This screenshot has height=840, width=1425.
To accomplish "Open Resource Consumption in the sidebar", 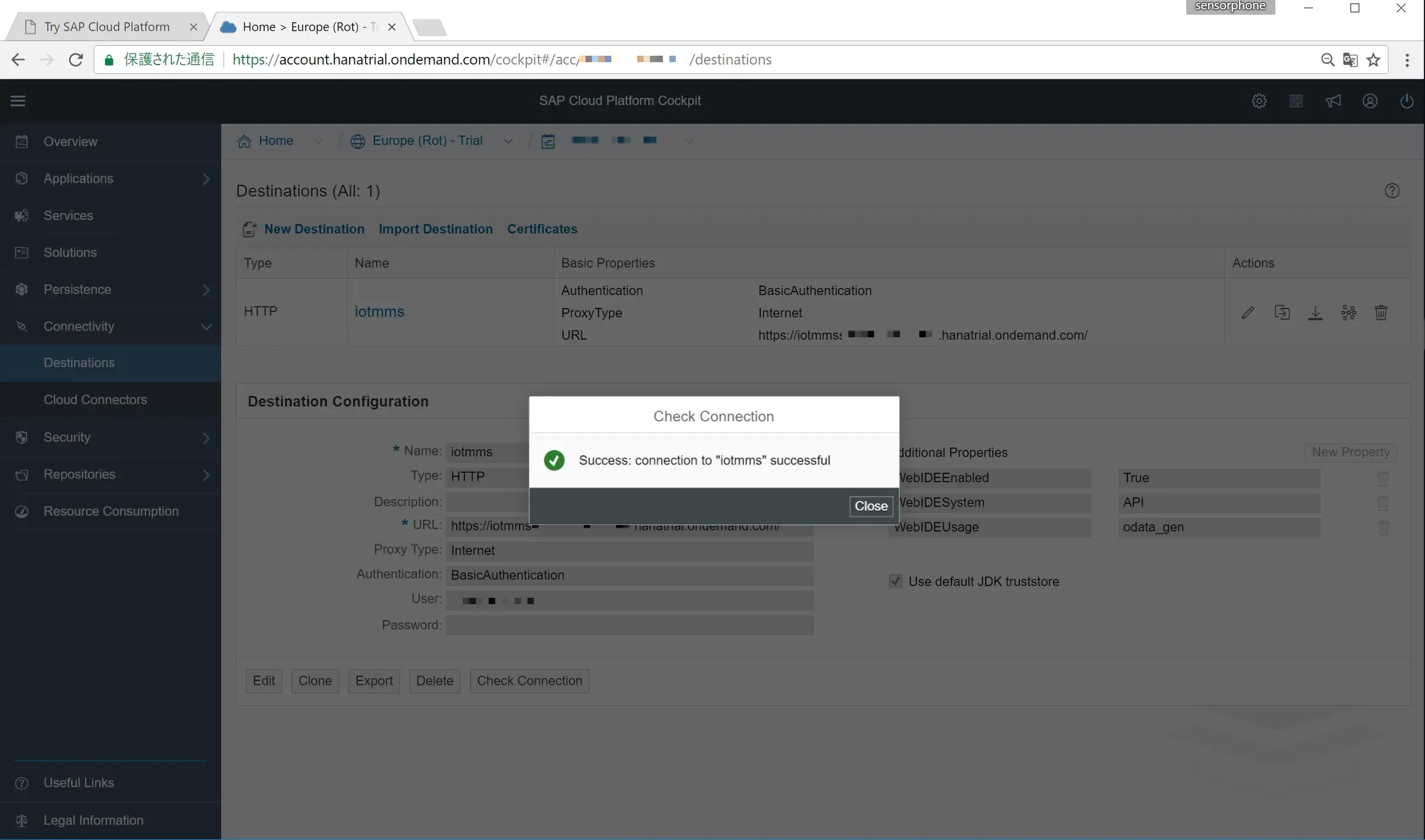I will [x=110, y=511].
